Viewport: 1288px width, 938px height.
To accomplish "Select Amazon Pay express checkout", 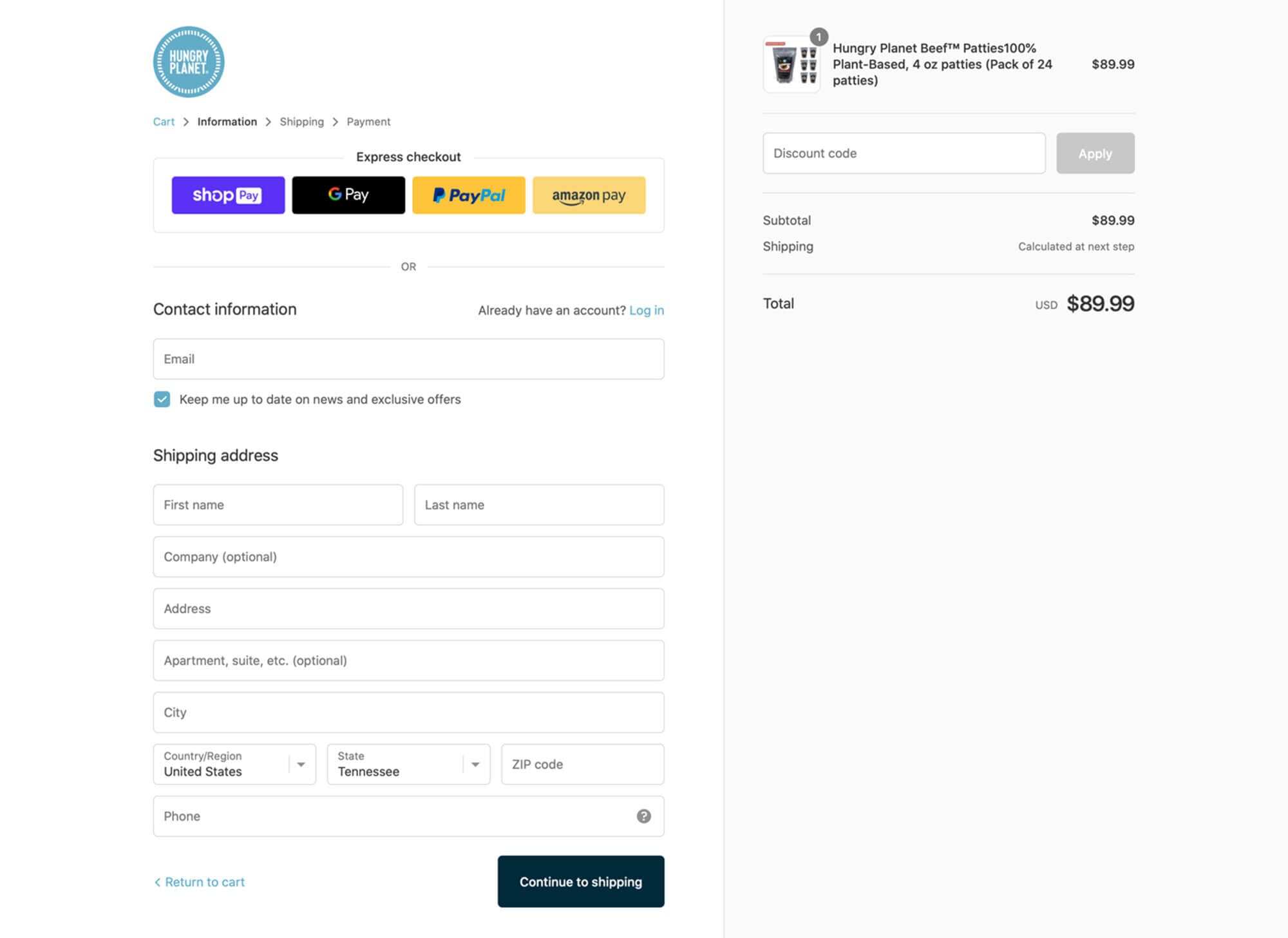I will (589, 195).
